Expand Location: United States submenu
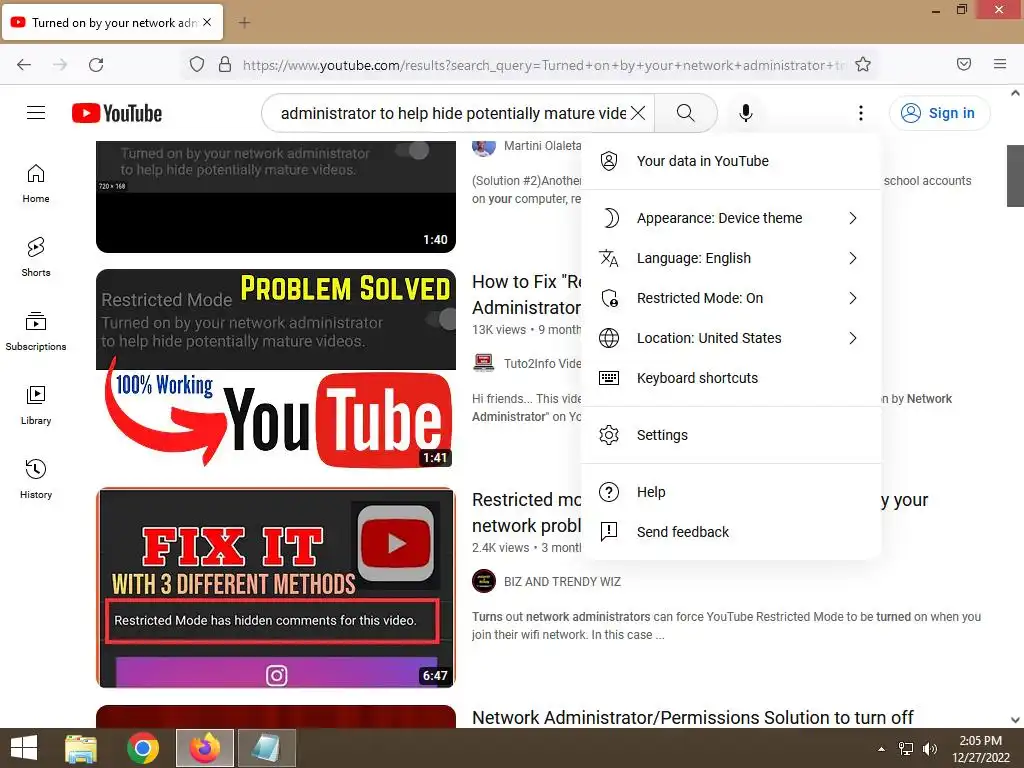The width and height of the screenshot is (1024, 768). (731, 338)
